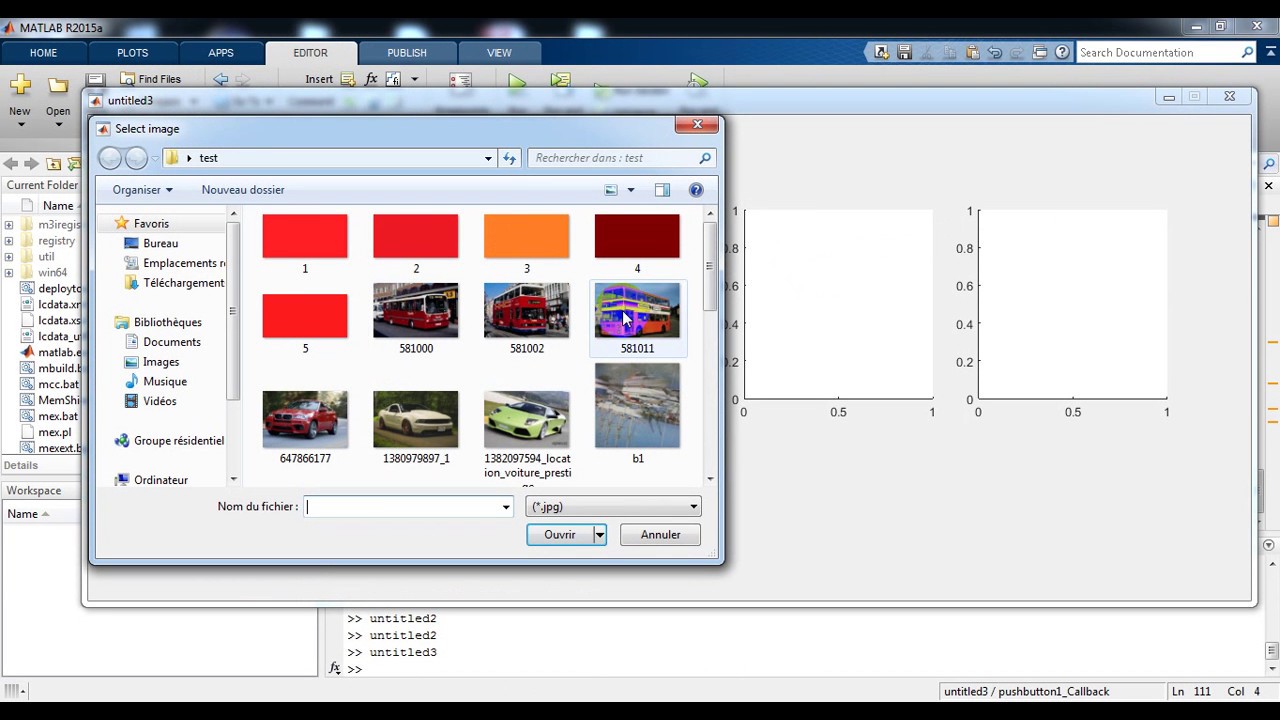Viewport: 1280px width, 720px height.
Task: Click the change view icon in dialog
Action: point(611,190)
